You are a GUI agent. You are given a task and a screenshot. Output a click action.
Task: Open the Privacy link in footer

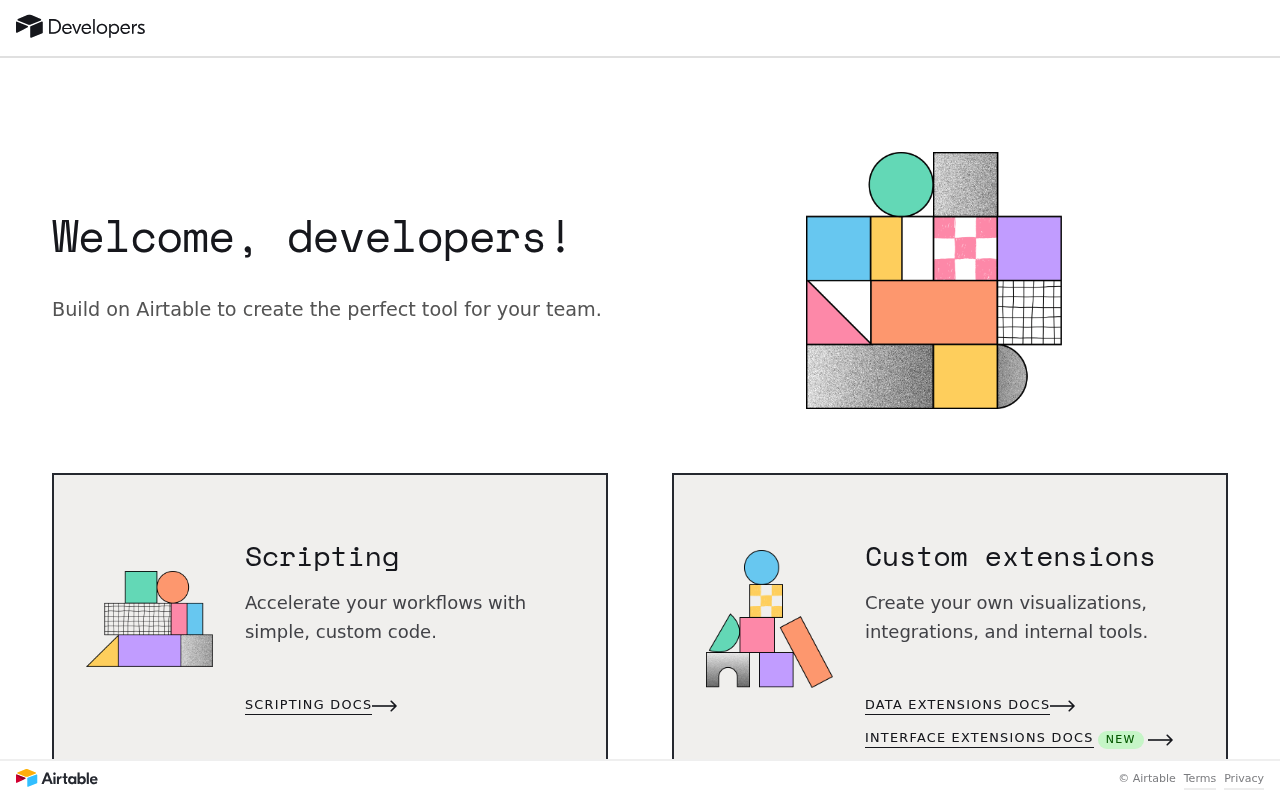click(1244, 778)
